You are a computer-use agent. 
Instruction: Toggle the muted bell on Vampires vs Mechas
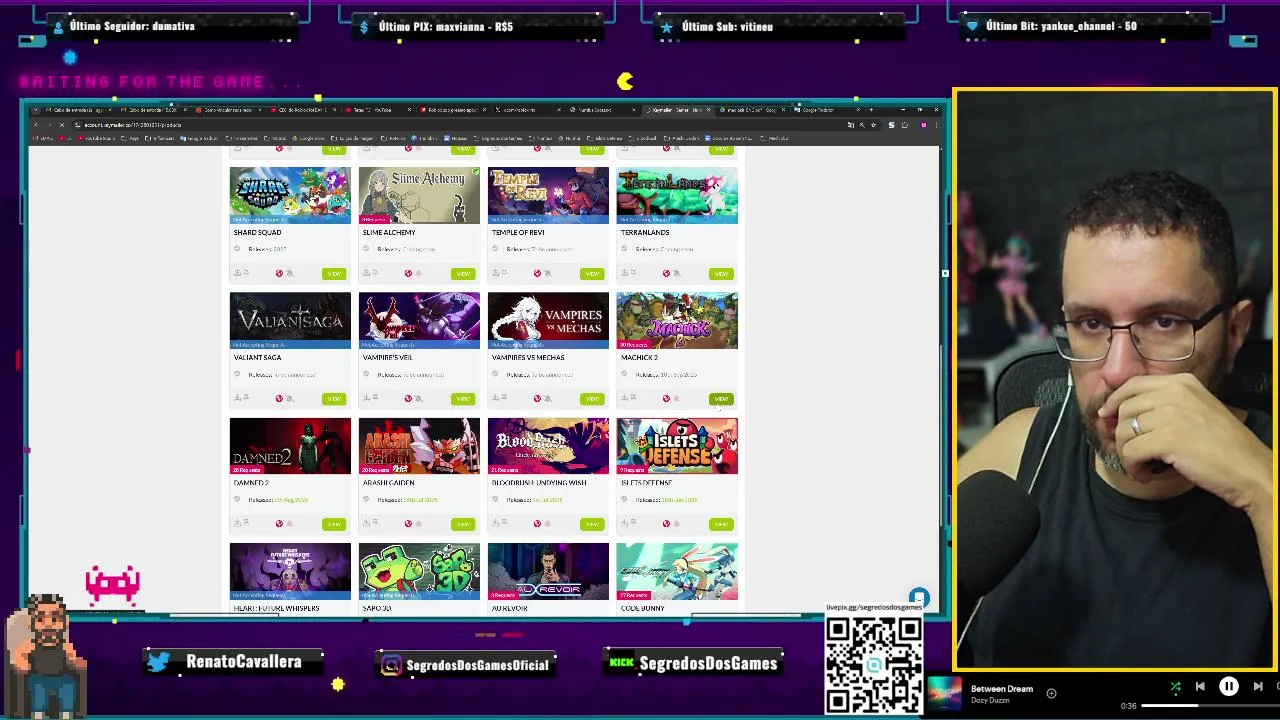548,398
